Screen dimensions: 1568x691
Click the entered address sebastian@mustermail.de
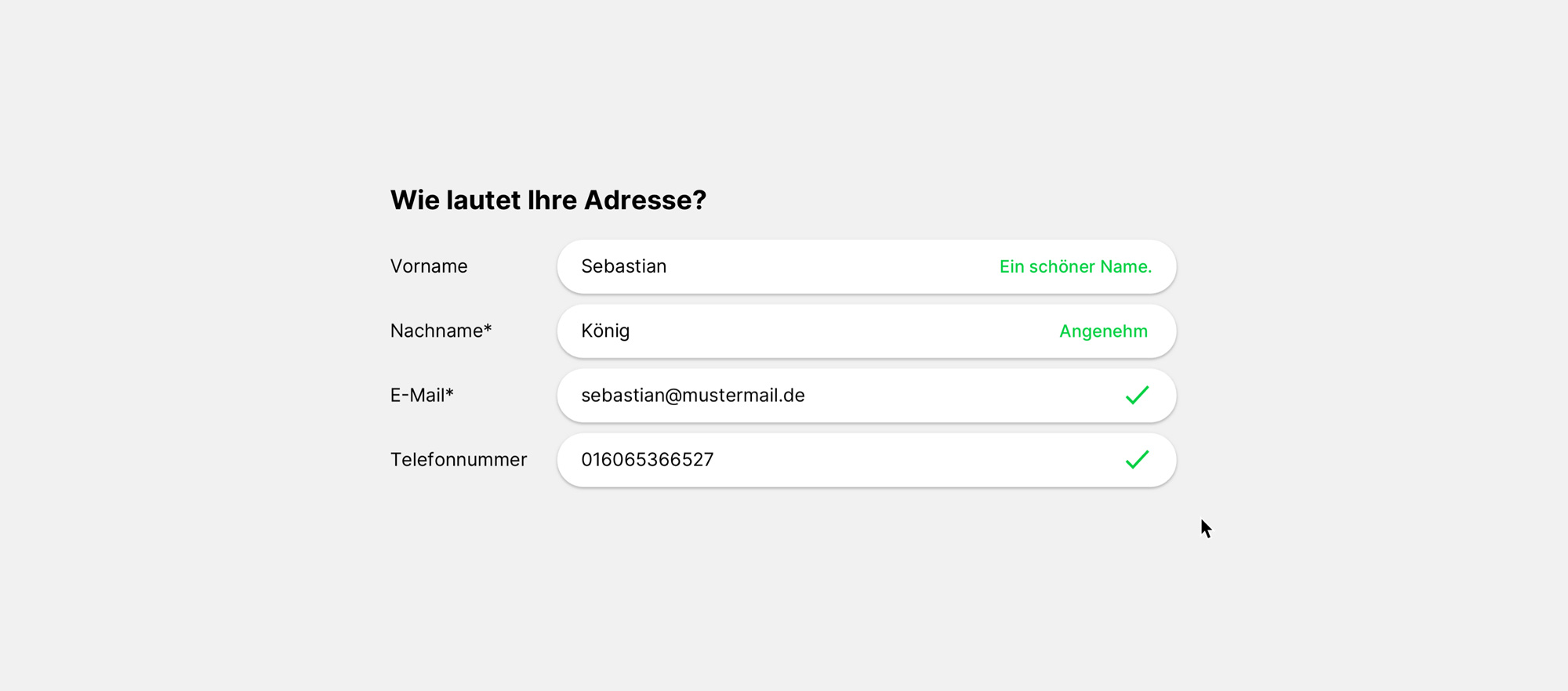(x=692, y=396)
